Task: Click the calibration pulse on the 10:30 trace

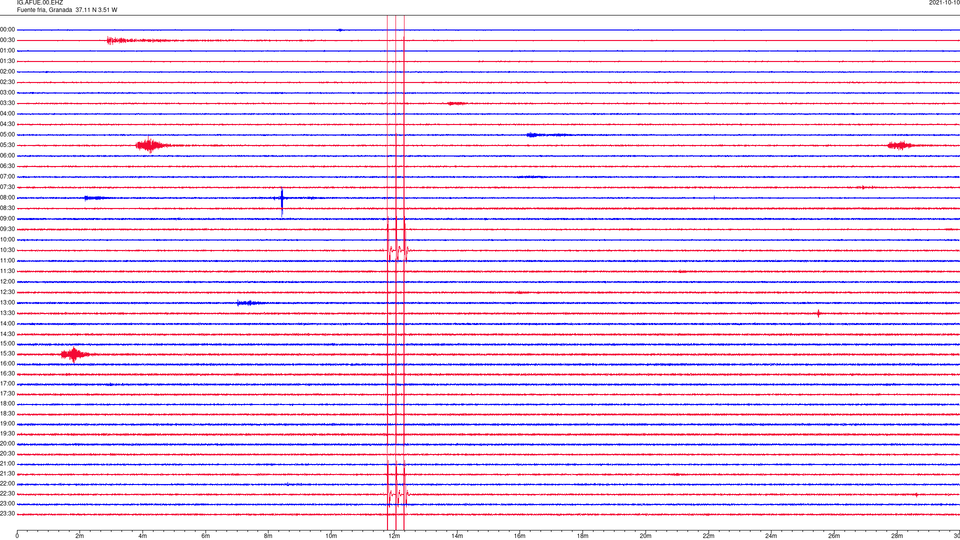Action: [398, 250]
